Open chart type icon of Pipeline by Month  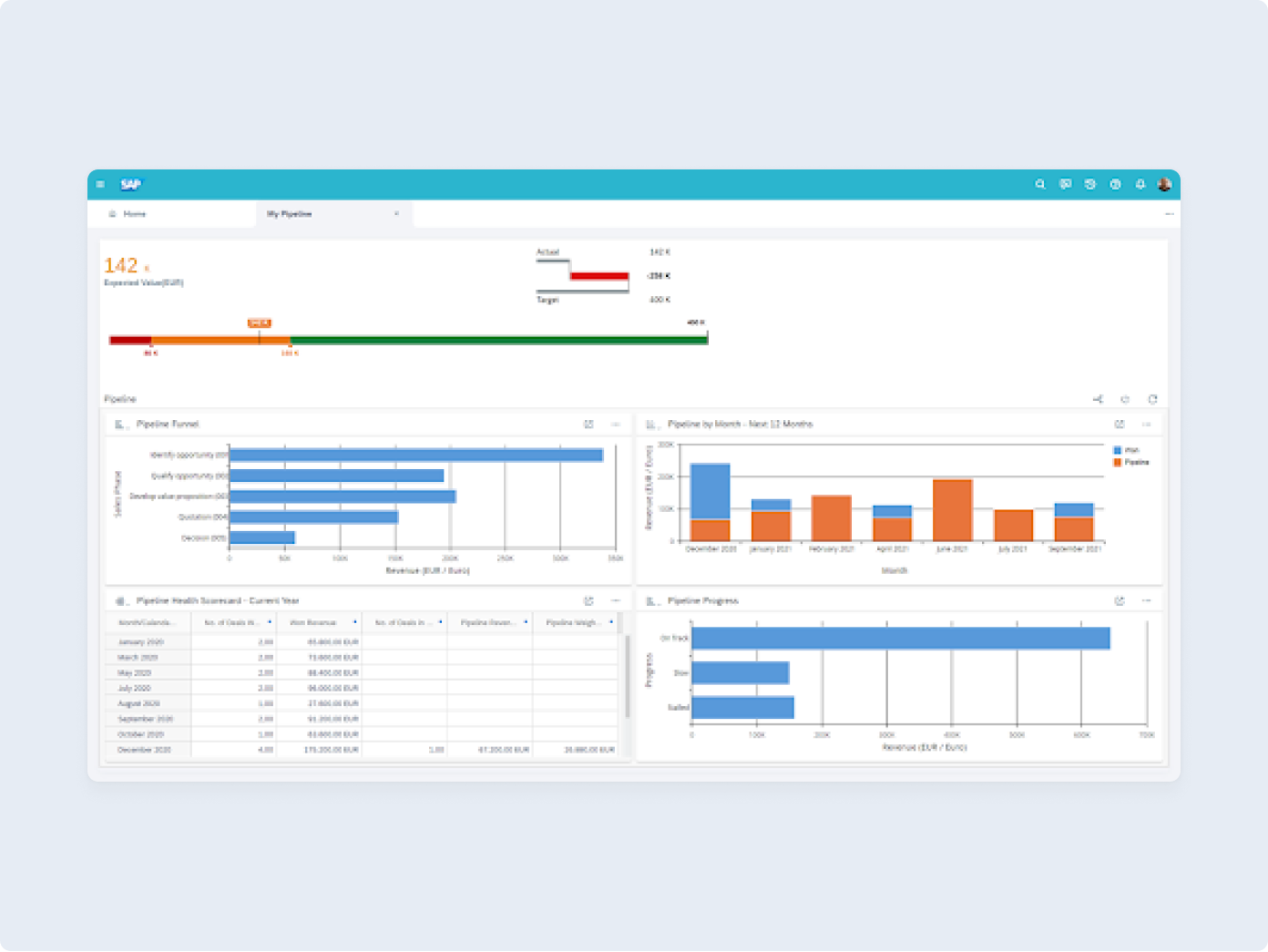click(x=651, y=425)
